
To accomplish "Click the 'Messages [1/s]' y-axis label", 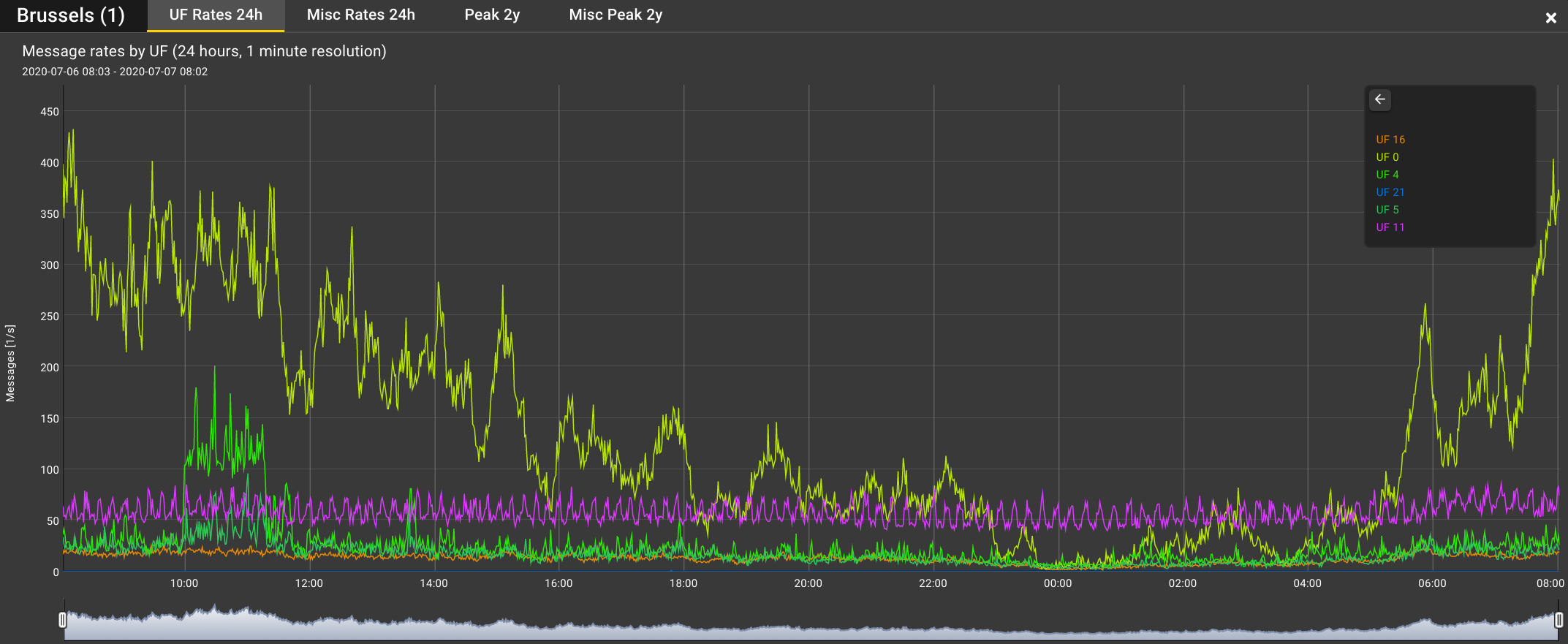I will click(10, 363).
